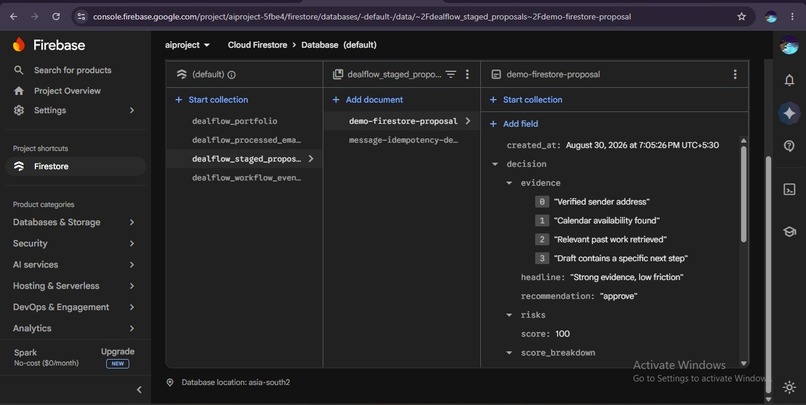Image resolution: width=806 pixels, height=405 pixels.
Task: Collapse the decision field triangle
Action: coord(495,164)
